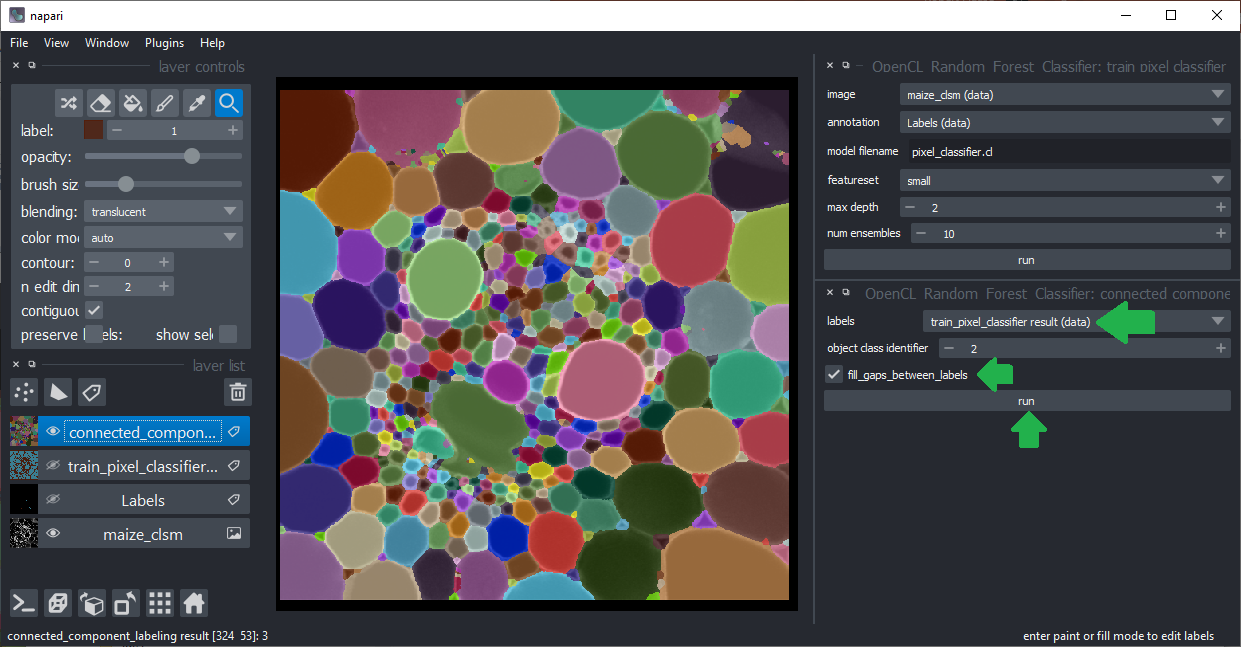Toggle the contiguous checkbox

(x=94, y=310)
